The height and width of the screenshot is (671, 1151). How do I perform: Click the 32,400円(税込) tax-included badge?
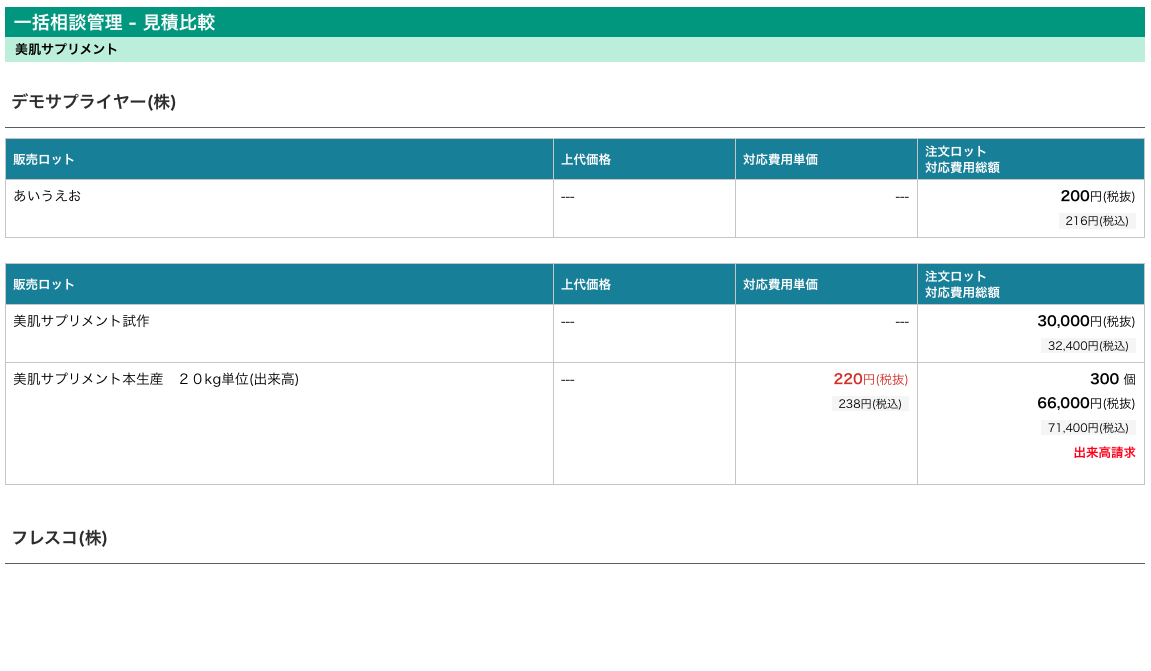[x=1087, y=346]
